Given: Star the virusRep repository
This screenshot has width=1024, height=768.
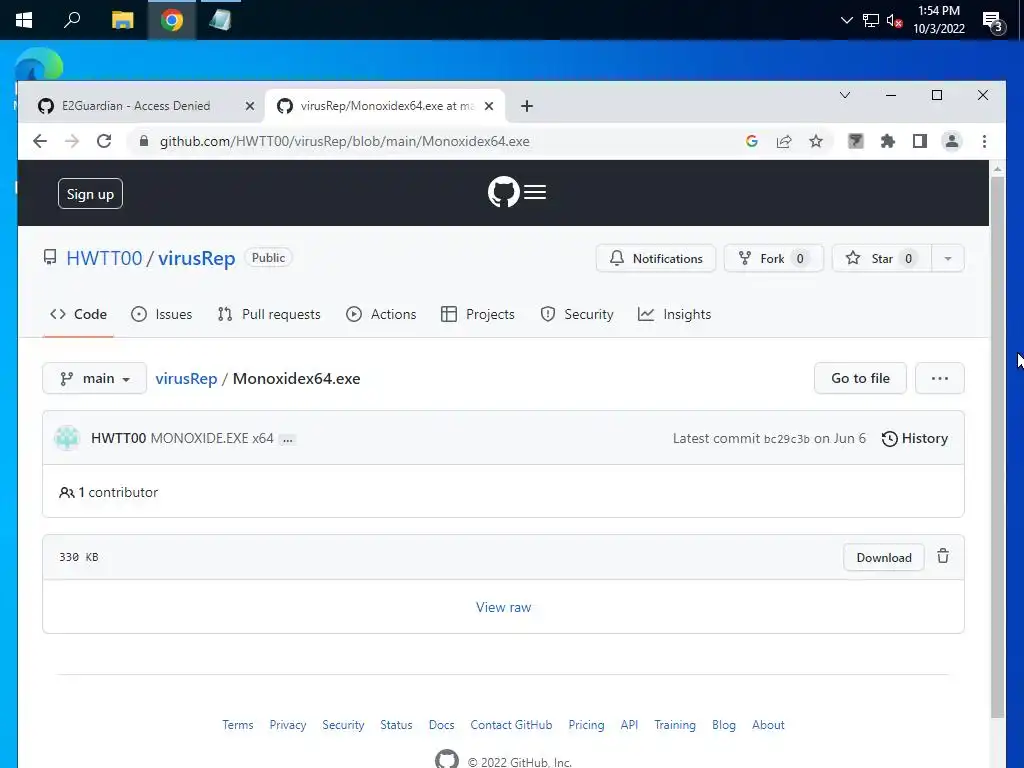Looking at the screenshot, I should (x=881, y=259).
